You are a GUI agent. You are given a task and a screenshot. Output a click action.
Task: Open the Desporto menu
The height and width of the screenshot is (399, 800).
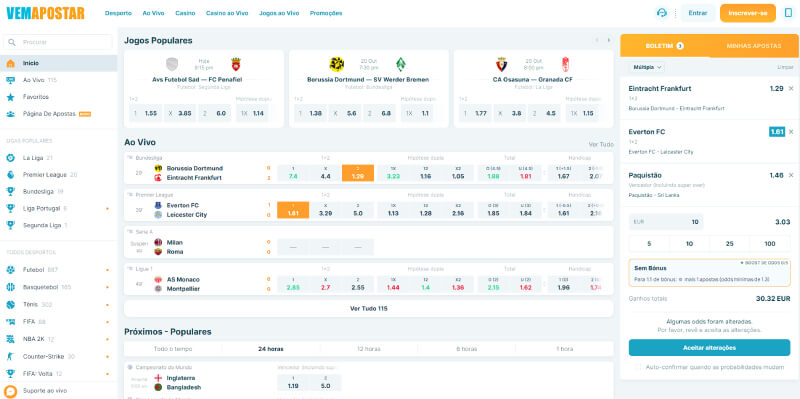tap(118, 13)
